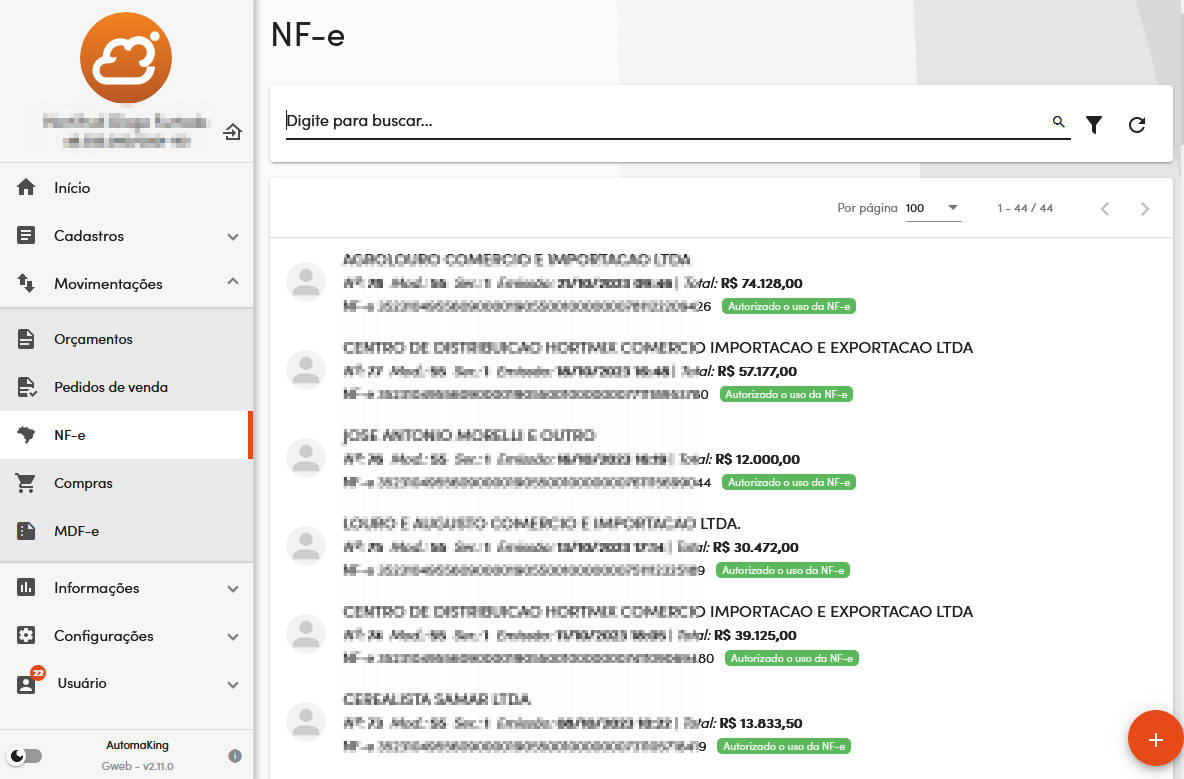
Task: Go to previous page arrow
Action: tap(1105, 209)
